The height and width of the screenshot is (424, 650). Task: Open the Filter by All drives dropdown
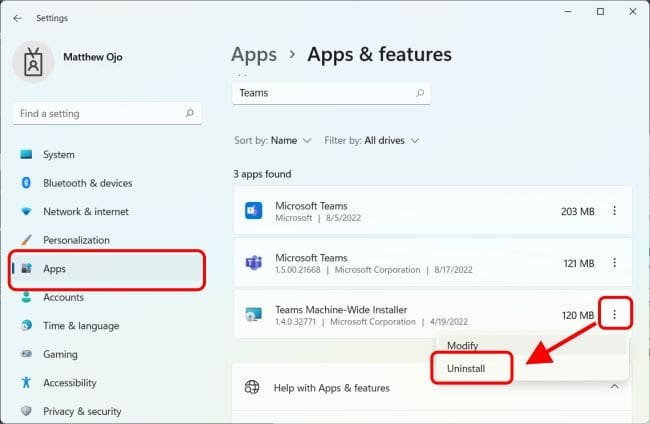372,140
